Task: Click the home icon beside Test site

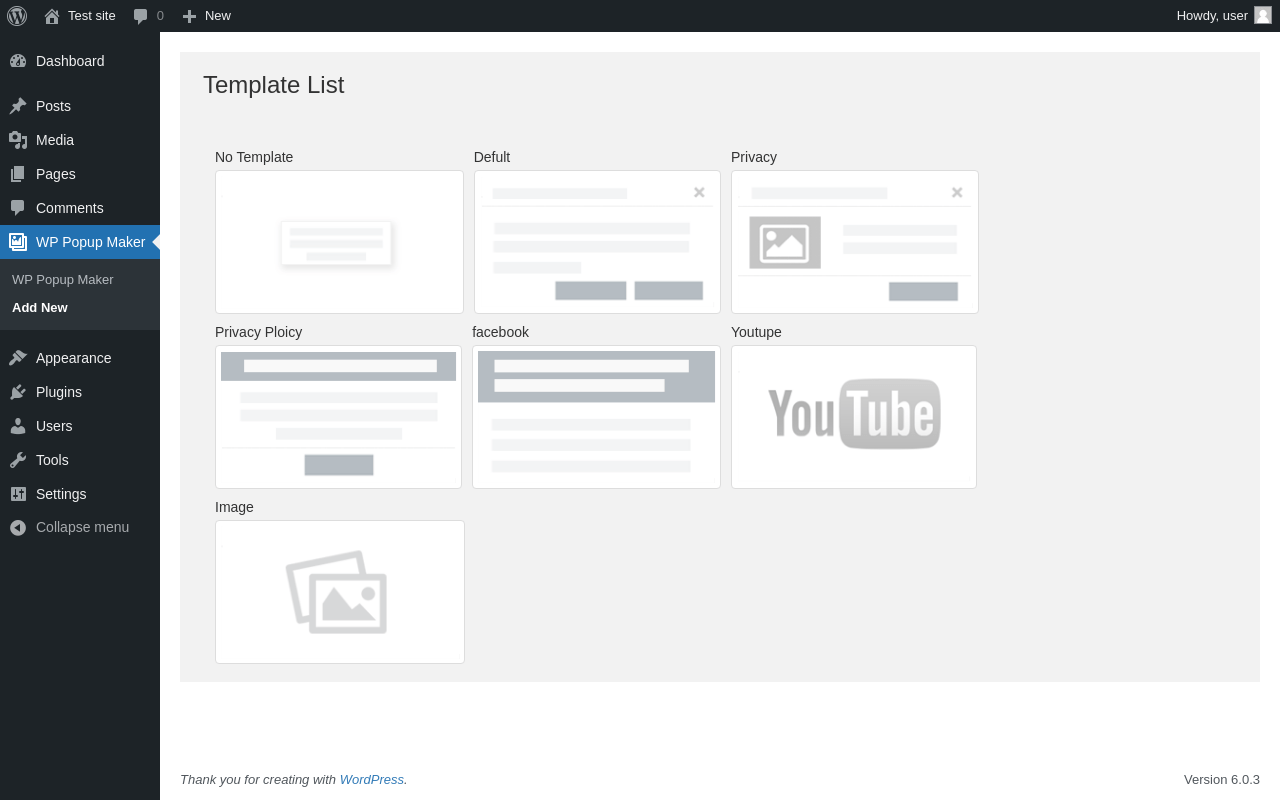Action: (52, 16)
